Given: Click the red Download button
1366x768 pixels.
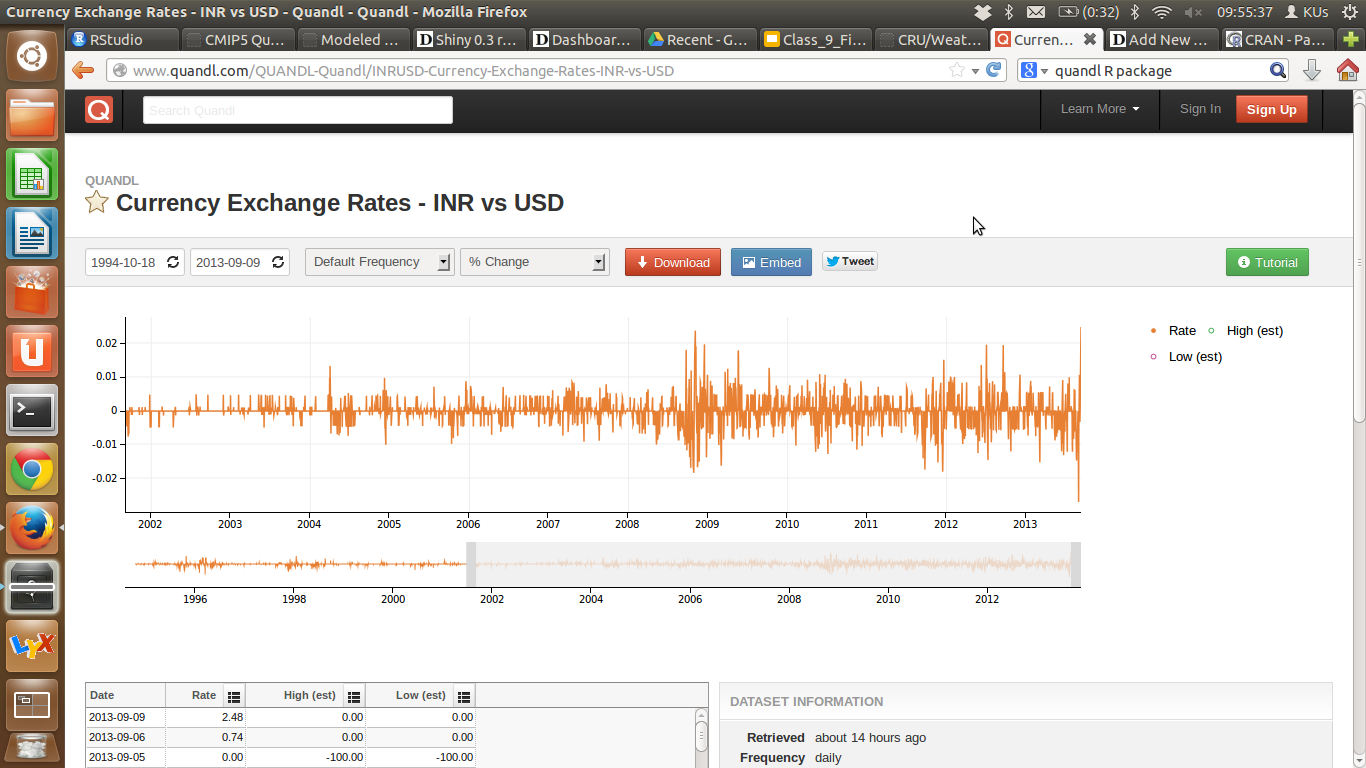Looking at the screenshot, I should point(672,262).
